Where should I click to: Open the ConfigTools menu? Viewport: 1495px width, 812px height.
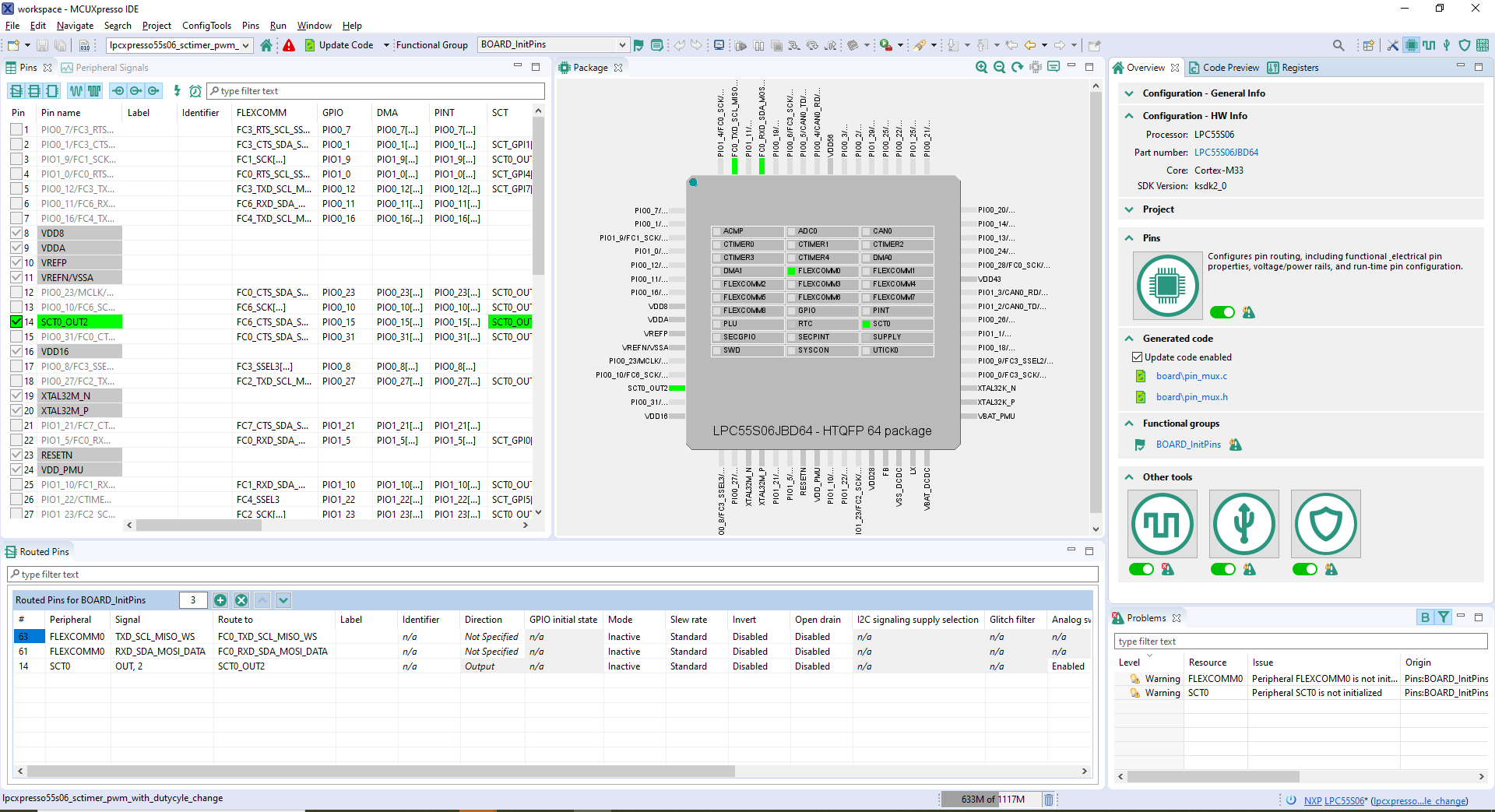tap(206, 25)
